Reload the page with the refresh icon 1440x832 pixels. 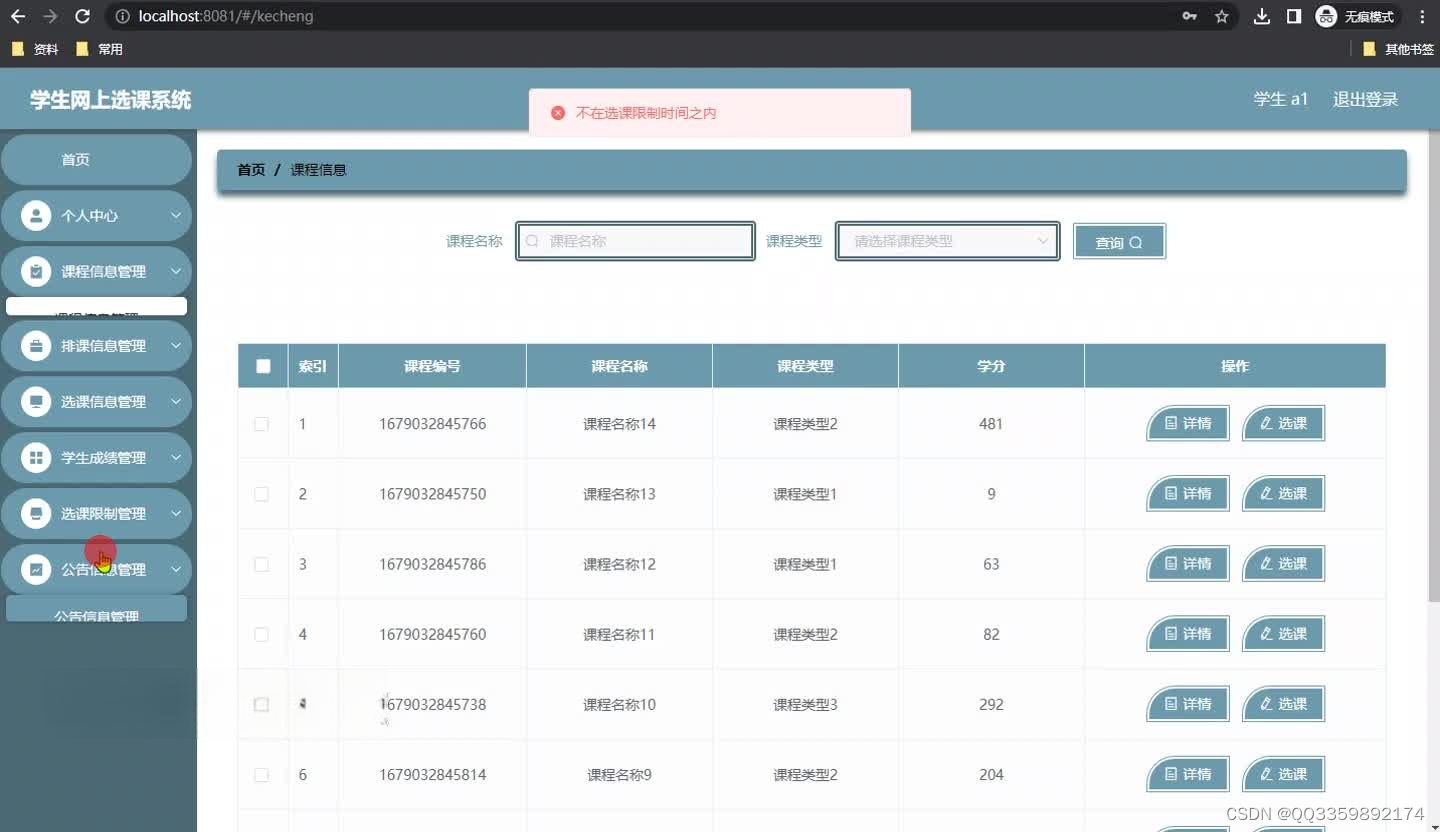click(x=83, y=16)
